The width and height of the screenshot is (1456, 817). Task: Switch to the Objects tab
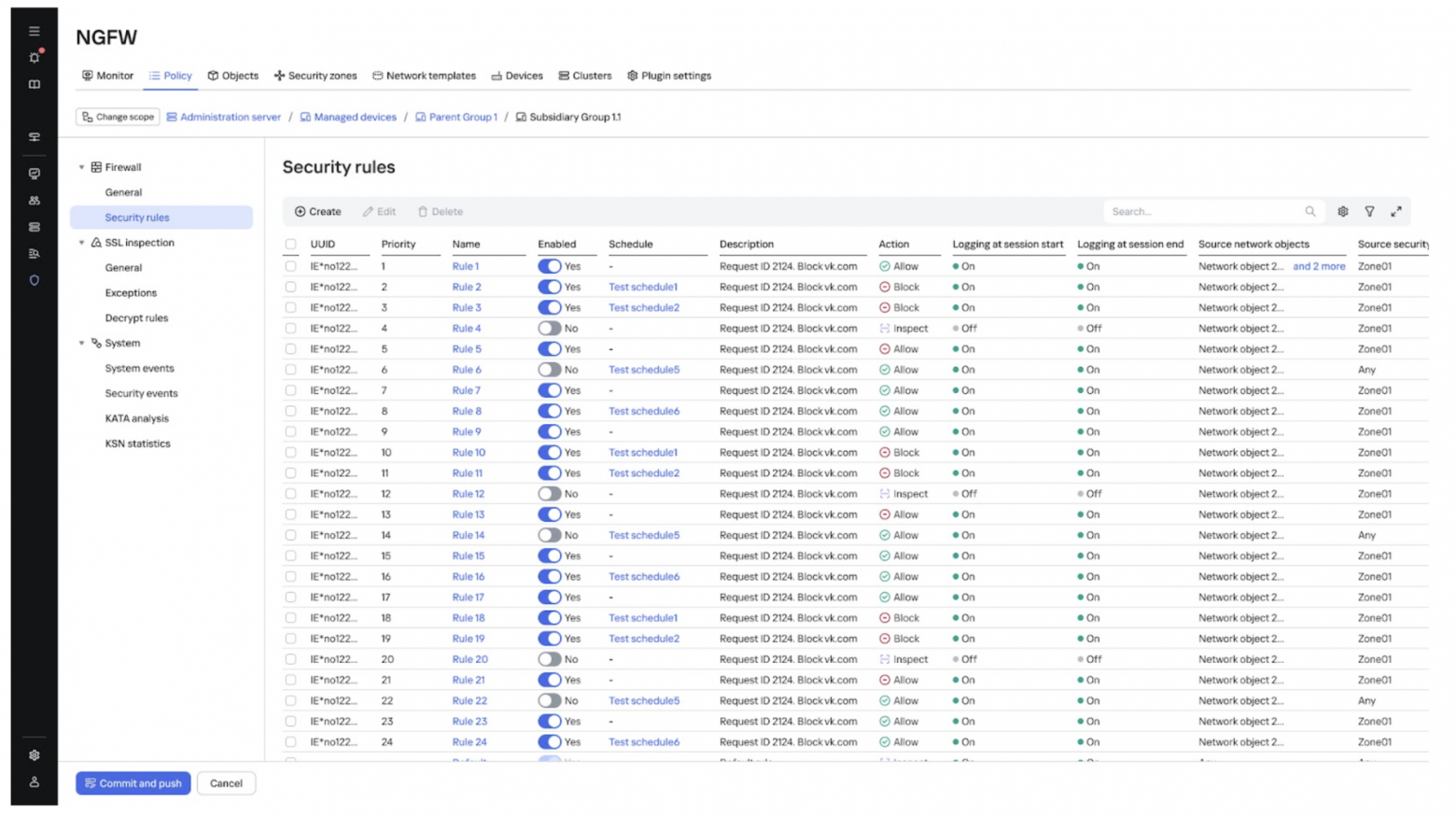(x=233, y=76)
